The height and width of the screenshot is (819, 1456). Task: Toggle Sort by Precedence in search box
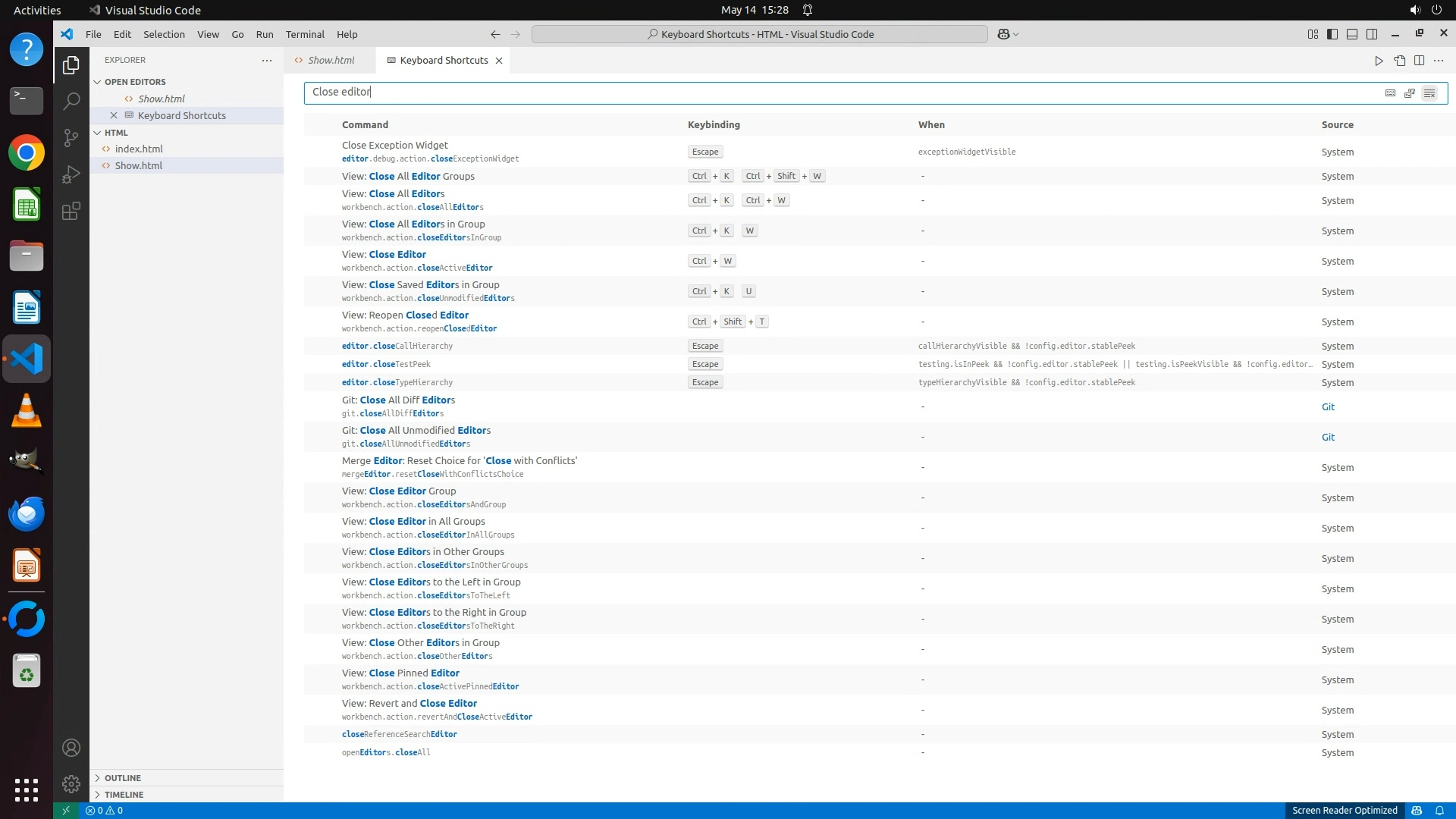pos(1409,93)
